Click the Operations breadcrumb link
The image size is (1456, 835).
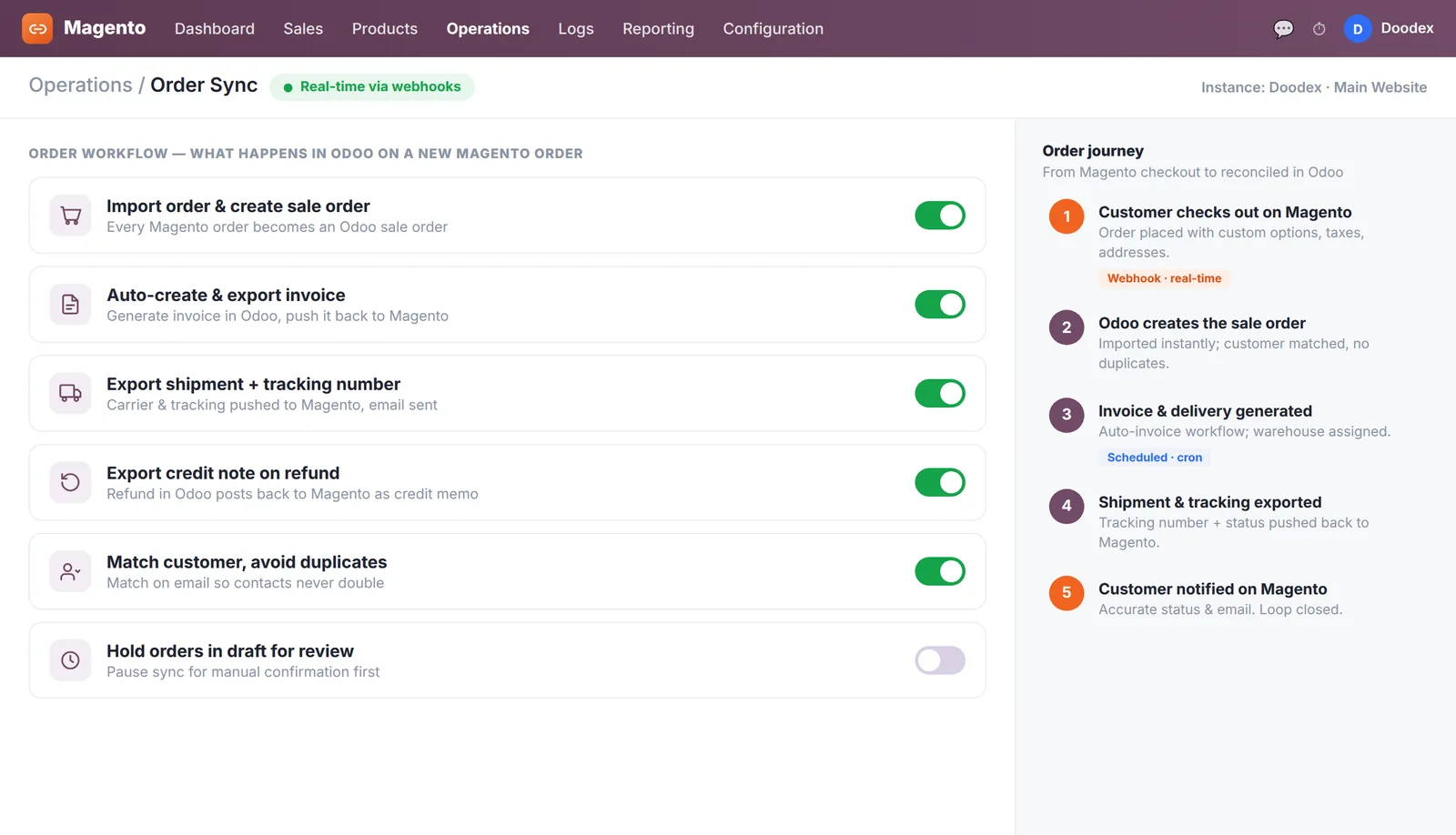coord(80,86)
